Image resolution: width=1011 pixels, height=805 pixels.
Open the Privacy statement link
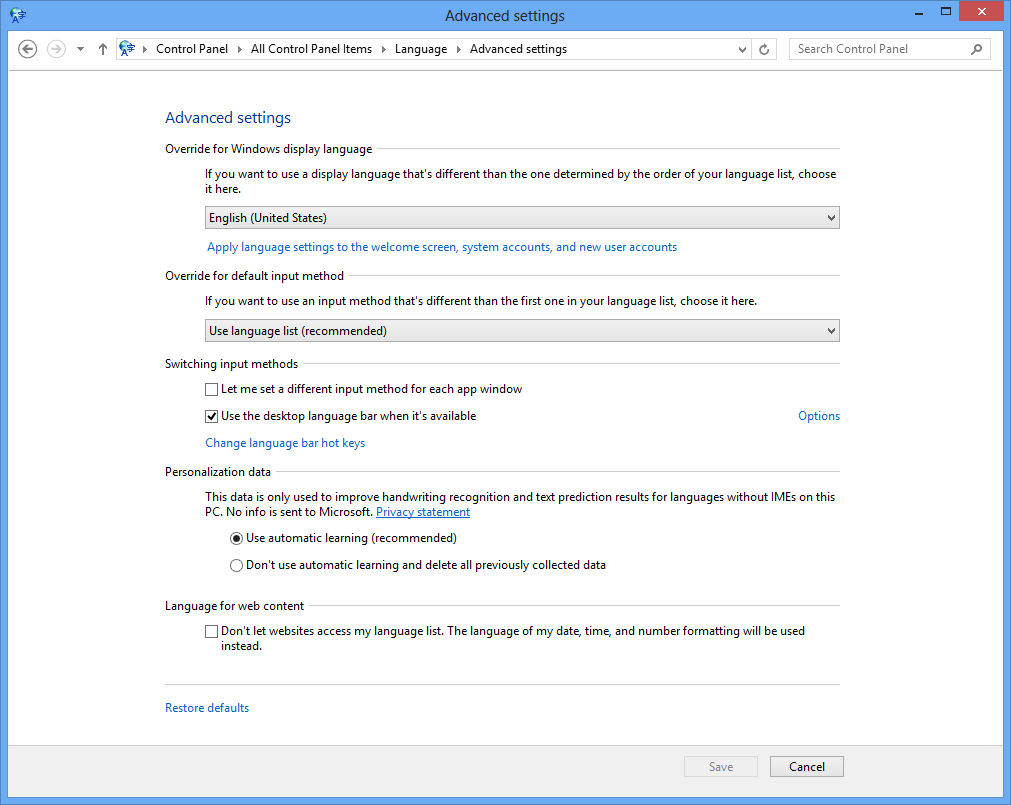(423, 512)
